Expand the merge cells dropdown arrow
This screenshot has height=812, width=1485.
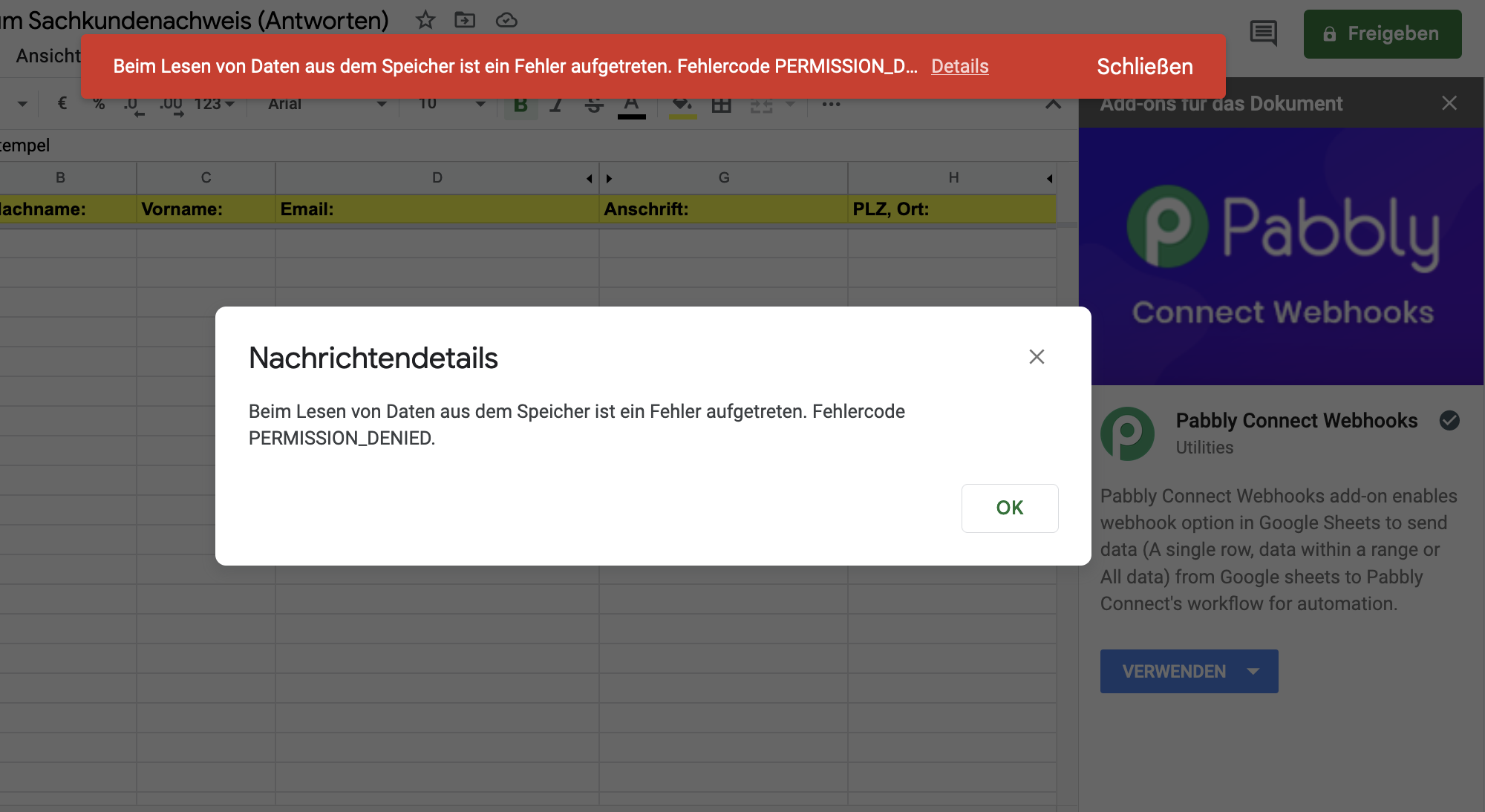coord(790,104)
